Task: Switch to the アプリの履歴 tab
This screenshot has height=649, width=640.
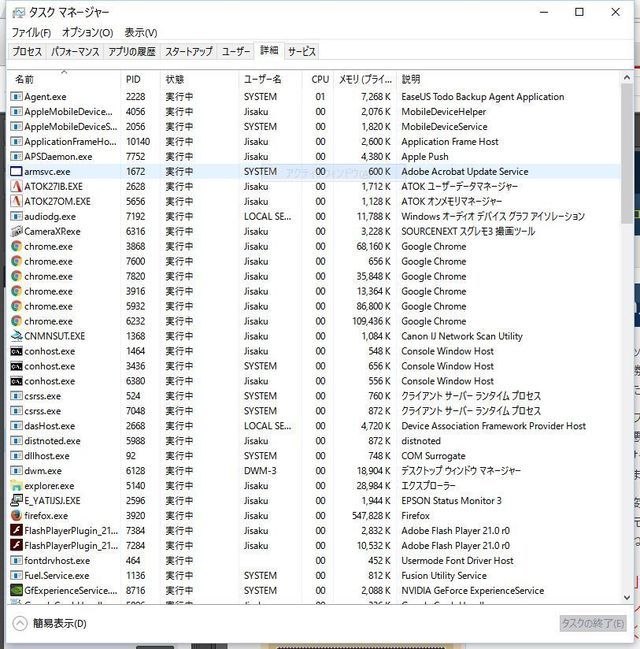Action: [x=132, y=52]
